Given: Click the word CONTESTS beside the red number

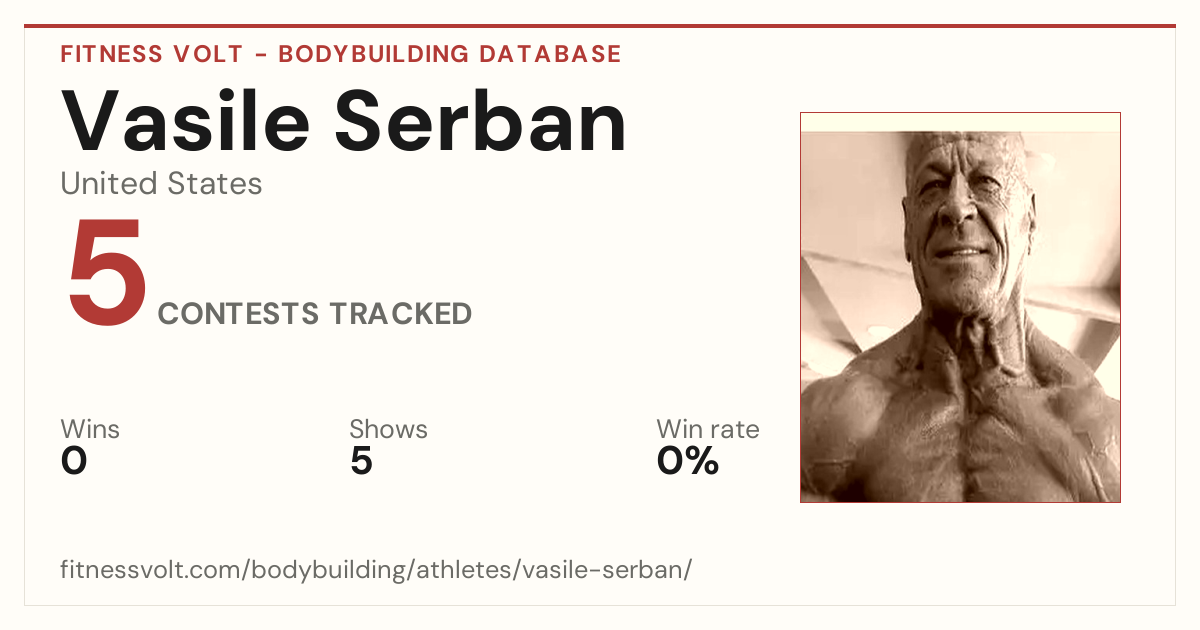Looking at the screenshot, I should point(239,313).
